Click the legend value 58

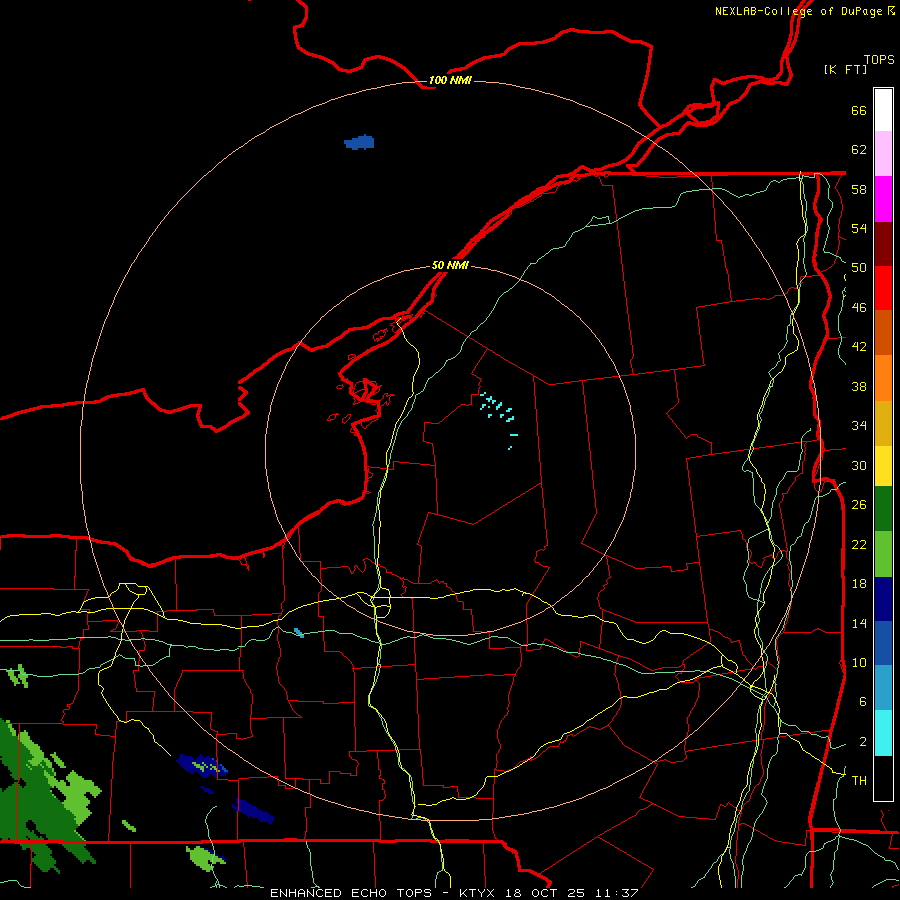click(859, 189)
